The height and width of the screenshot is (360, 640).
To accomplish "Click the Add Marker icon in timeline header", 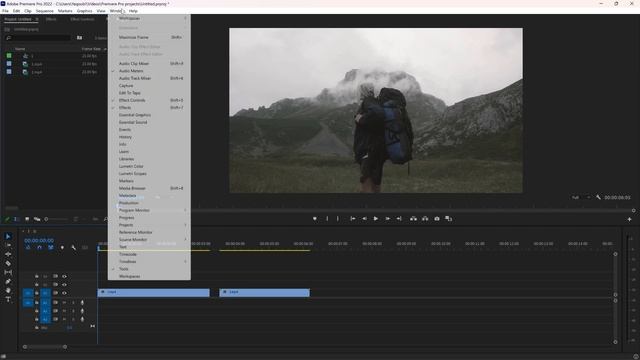I will (x=62, y=247).
